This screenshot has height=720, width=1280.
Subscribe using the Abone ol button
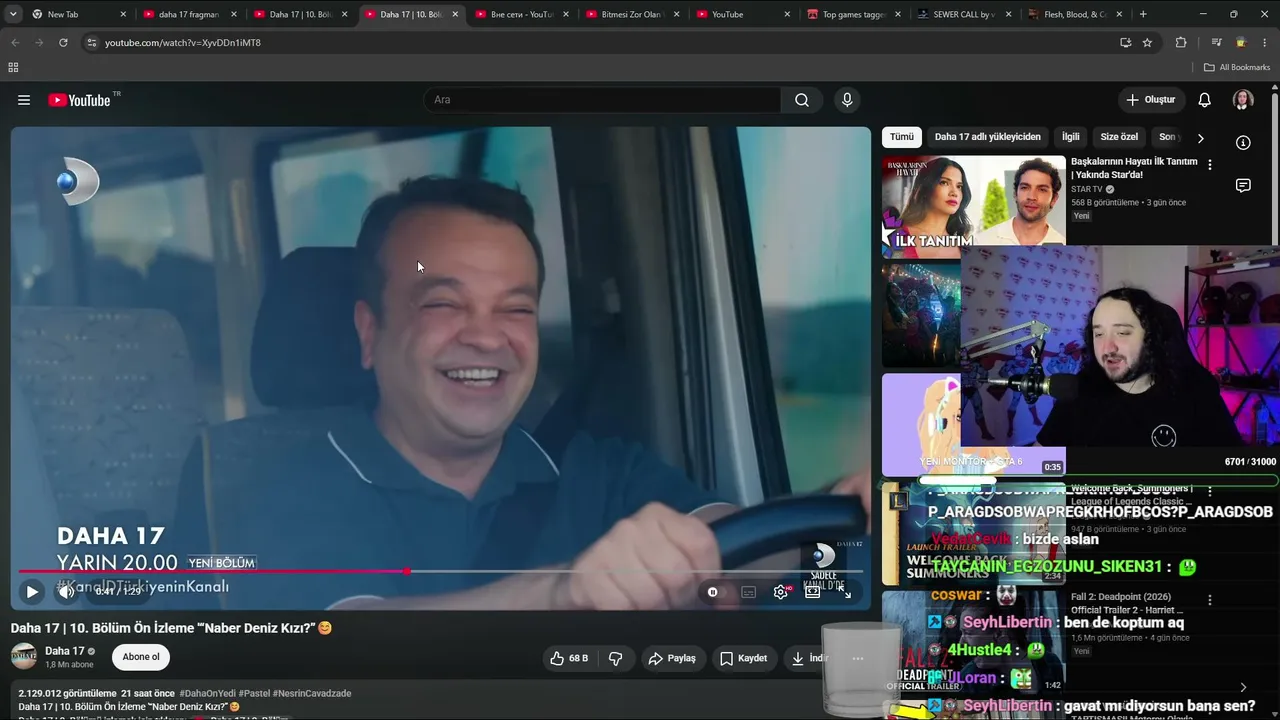pyautogui.click(x=141, y=657)
